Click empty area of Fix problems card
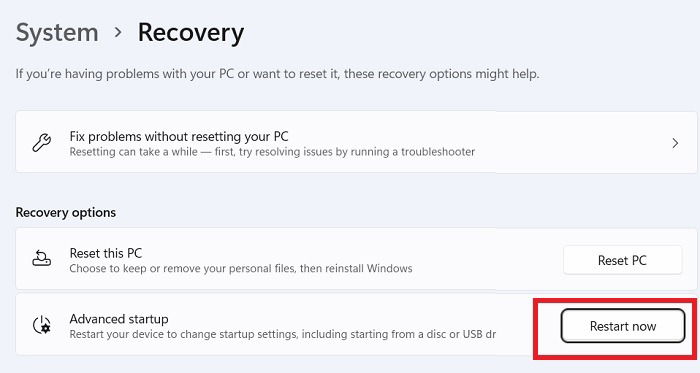 click(x=571, y=142)
